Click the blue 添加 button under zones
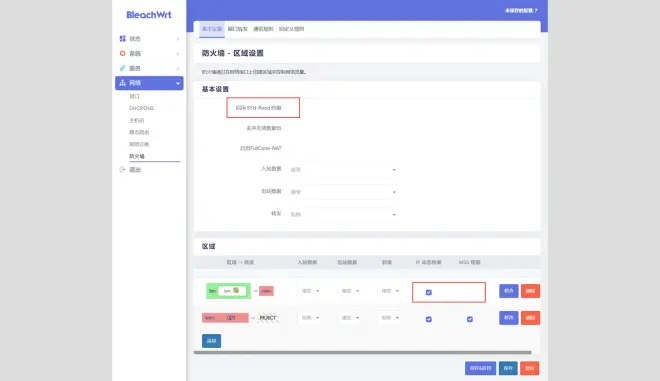Viewport: 660px width, 381px height. coord(211,341)
